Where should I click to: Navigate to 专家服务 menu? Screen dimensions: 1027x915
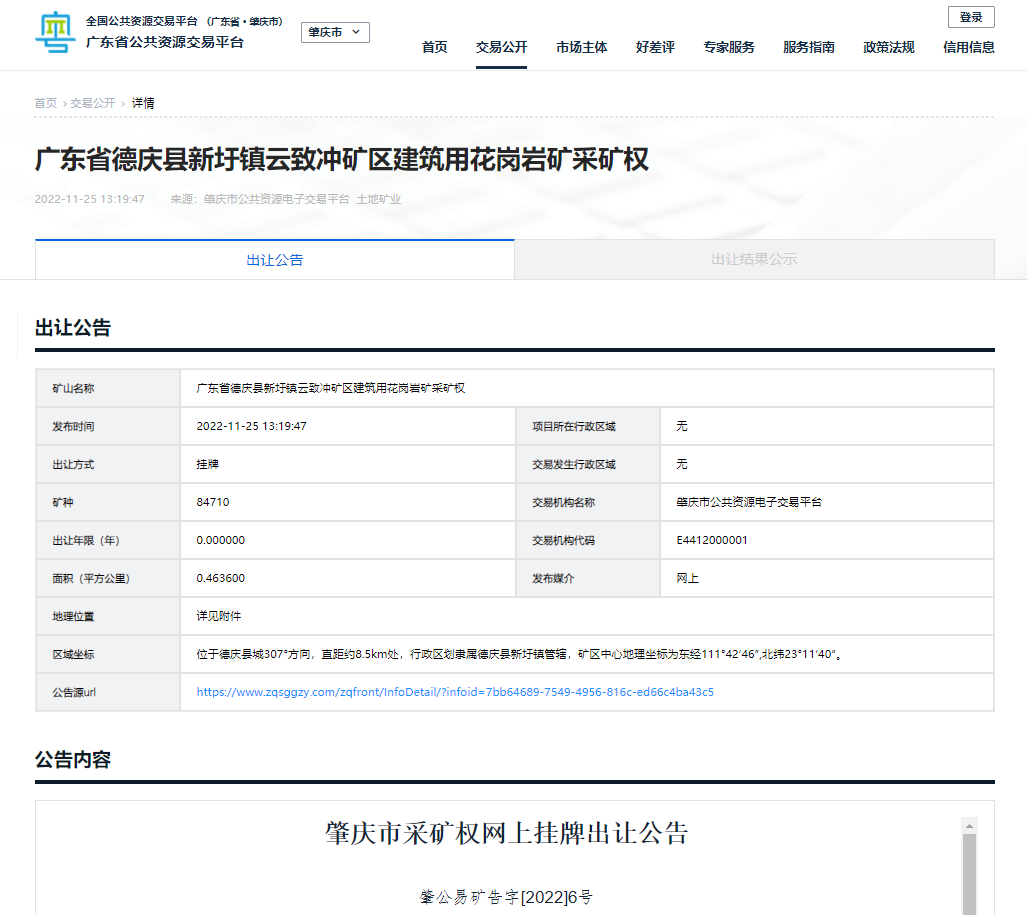pos(728,47)
